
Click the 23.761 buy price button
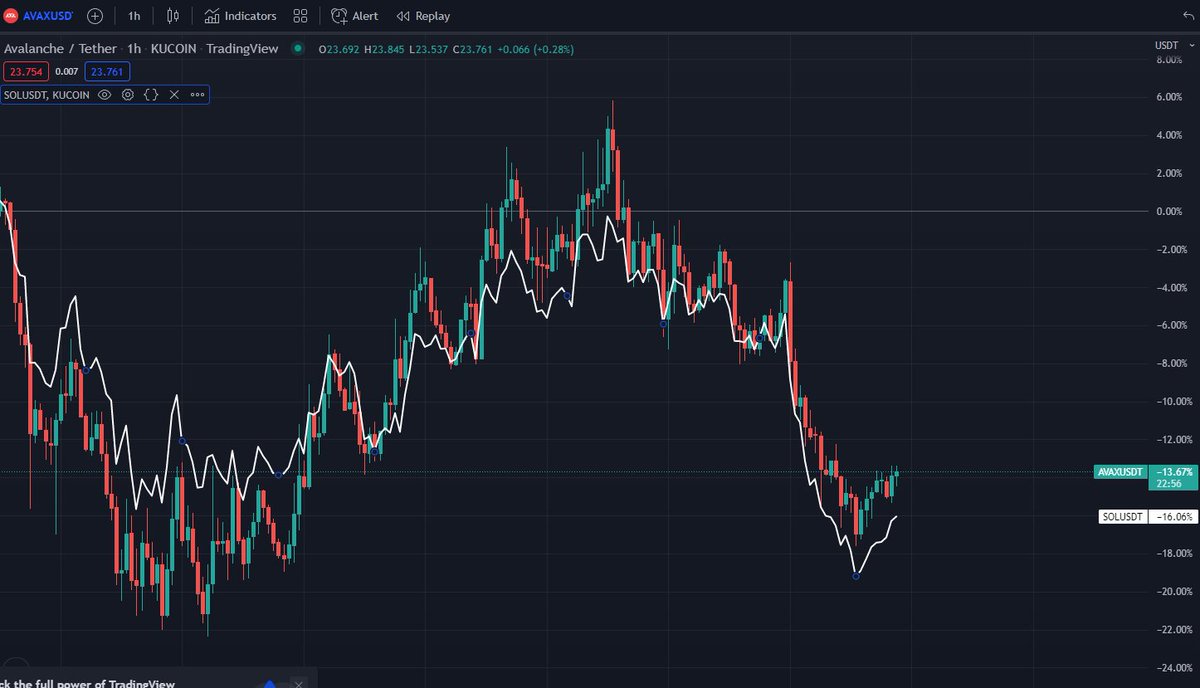[106, 71]
